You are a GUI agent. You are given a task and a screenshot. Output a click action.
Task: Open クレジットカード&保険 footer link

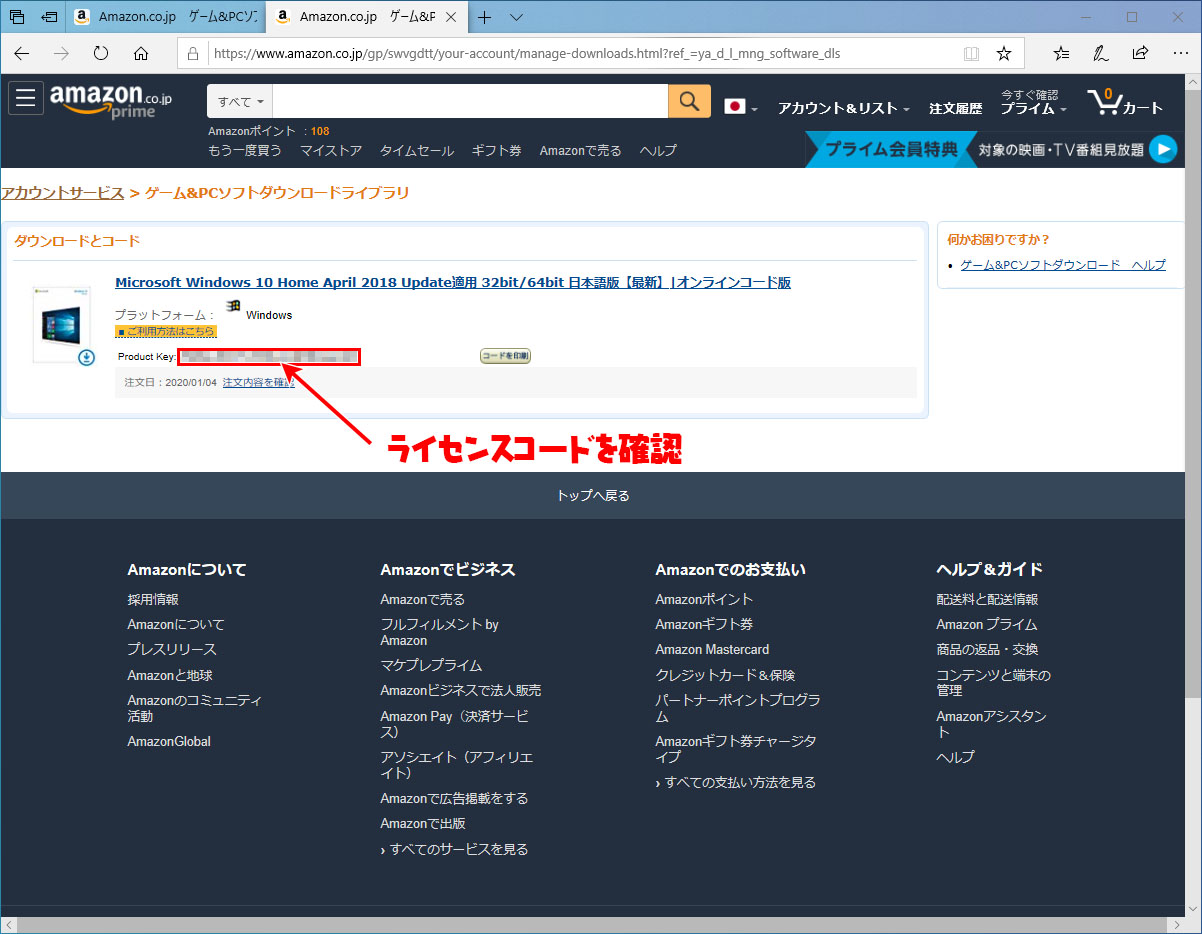point(725,675)
